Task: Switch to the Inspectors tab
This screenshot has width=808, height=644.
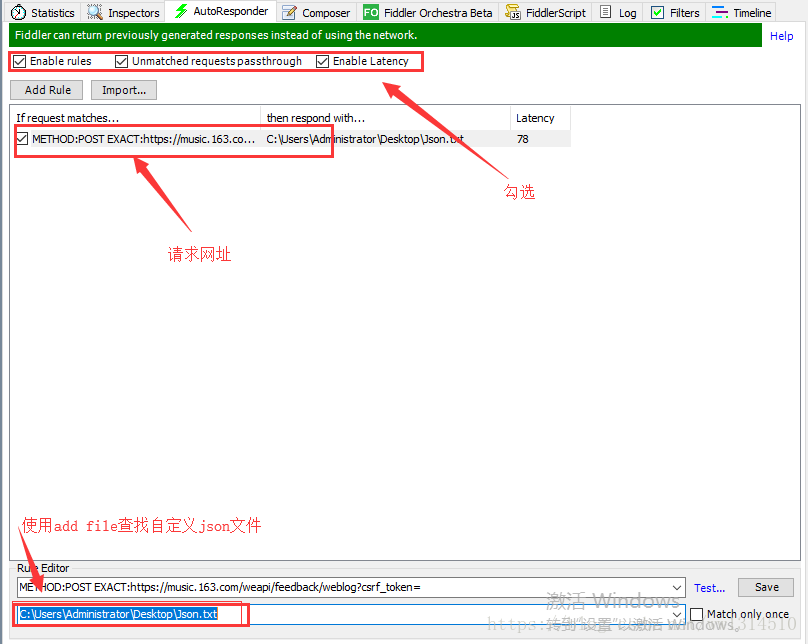Action: pyautogui.click(x=123, y=12)
